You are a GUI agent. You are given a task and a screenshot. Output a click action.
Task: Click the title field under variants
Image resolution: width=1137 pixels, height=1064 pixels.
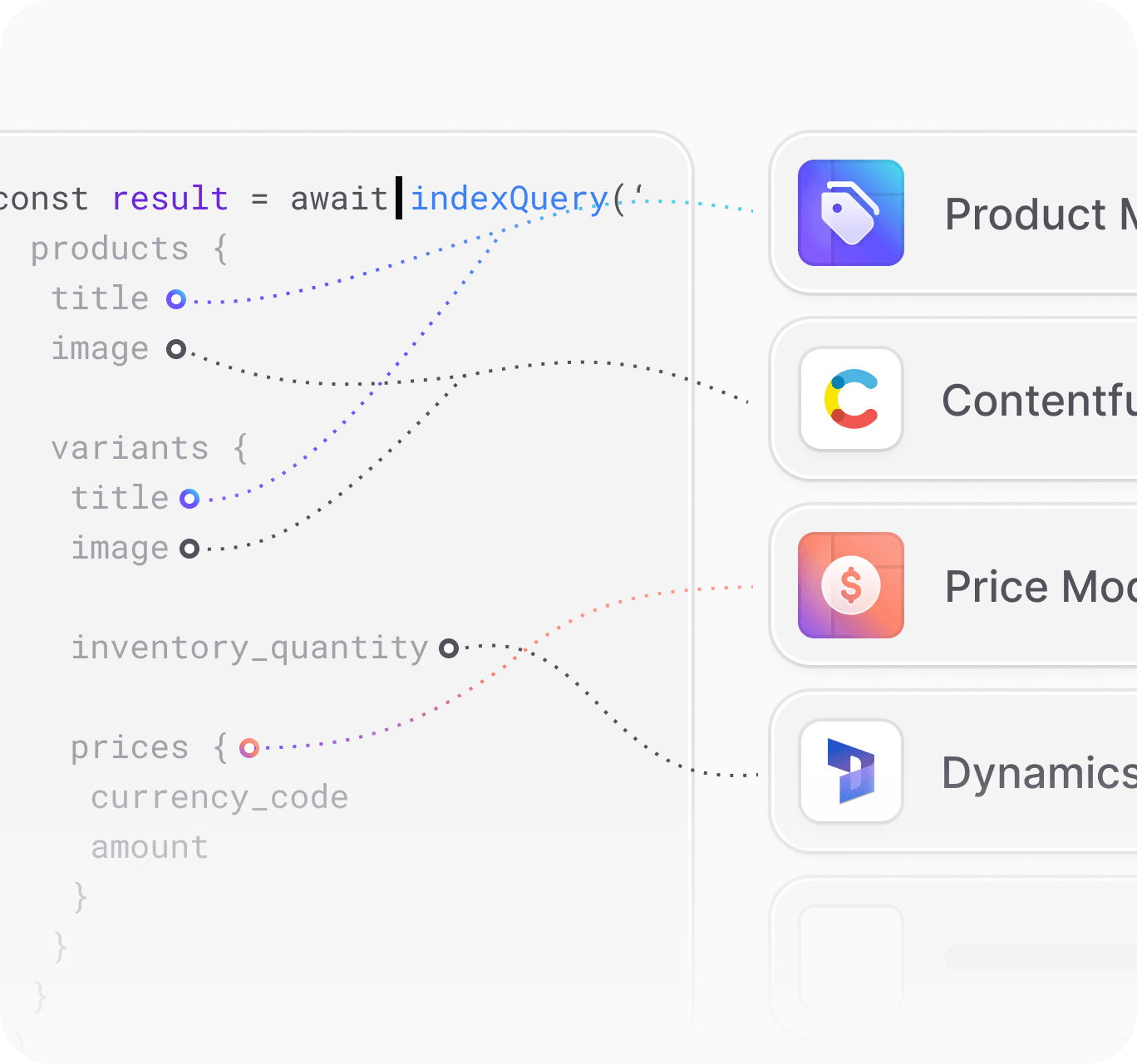coord(120,499)
